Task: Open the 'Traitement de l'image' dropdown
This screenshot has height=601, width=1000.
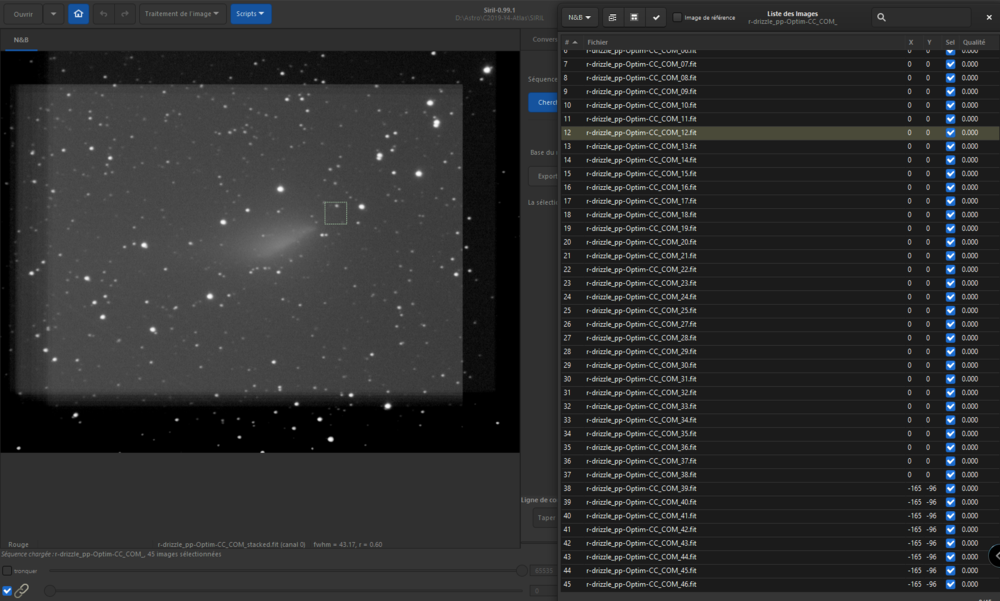Action: pos(182,15)
